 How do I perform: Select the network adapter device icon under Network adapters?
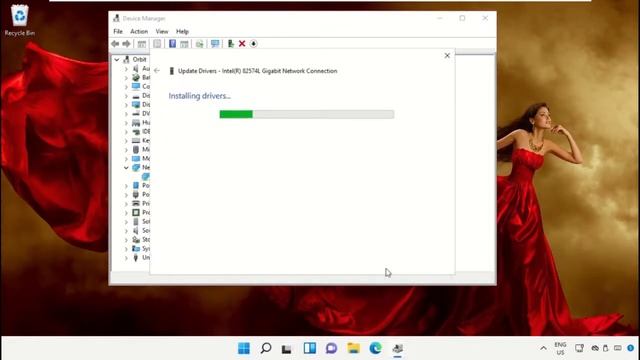click(x=146, y=177)
